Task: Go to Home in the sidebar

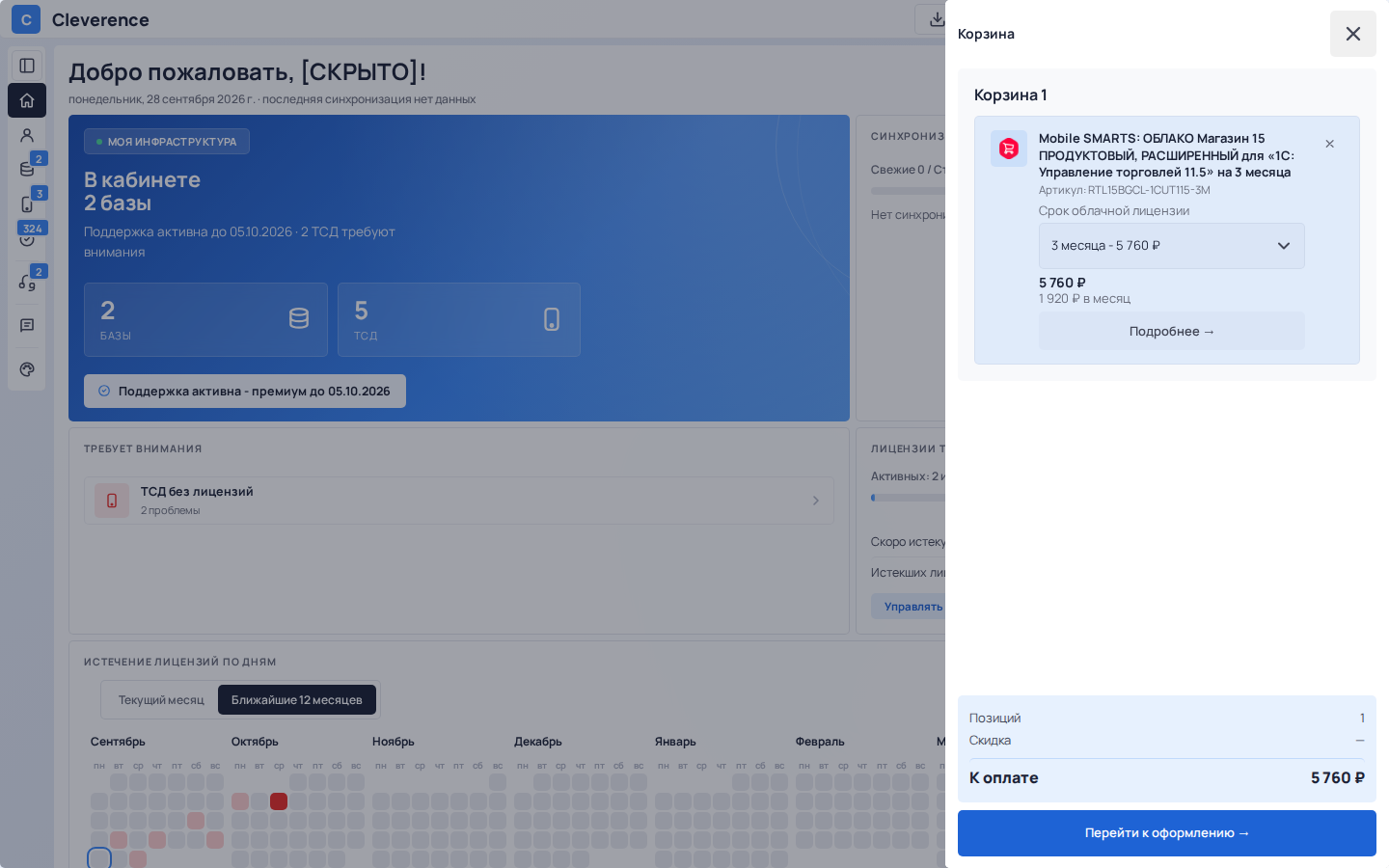Action: [27, 100]
